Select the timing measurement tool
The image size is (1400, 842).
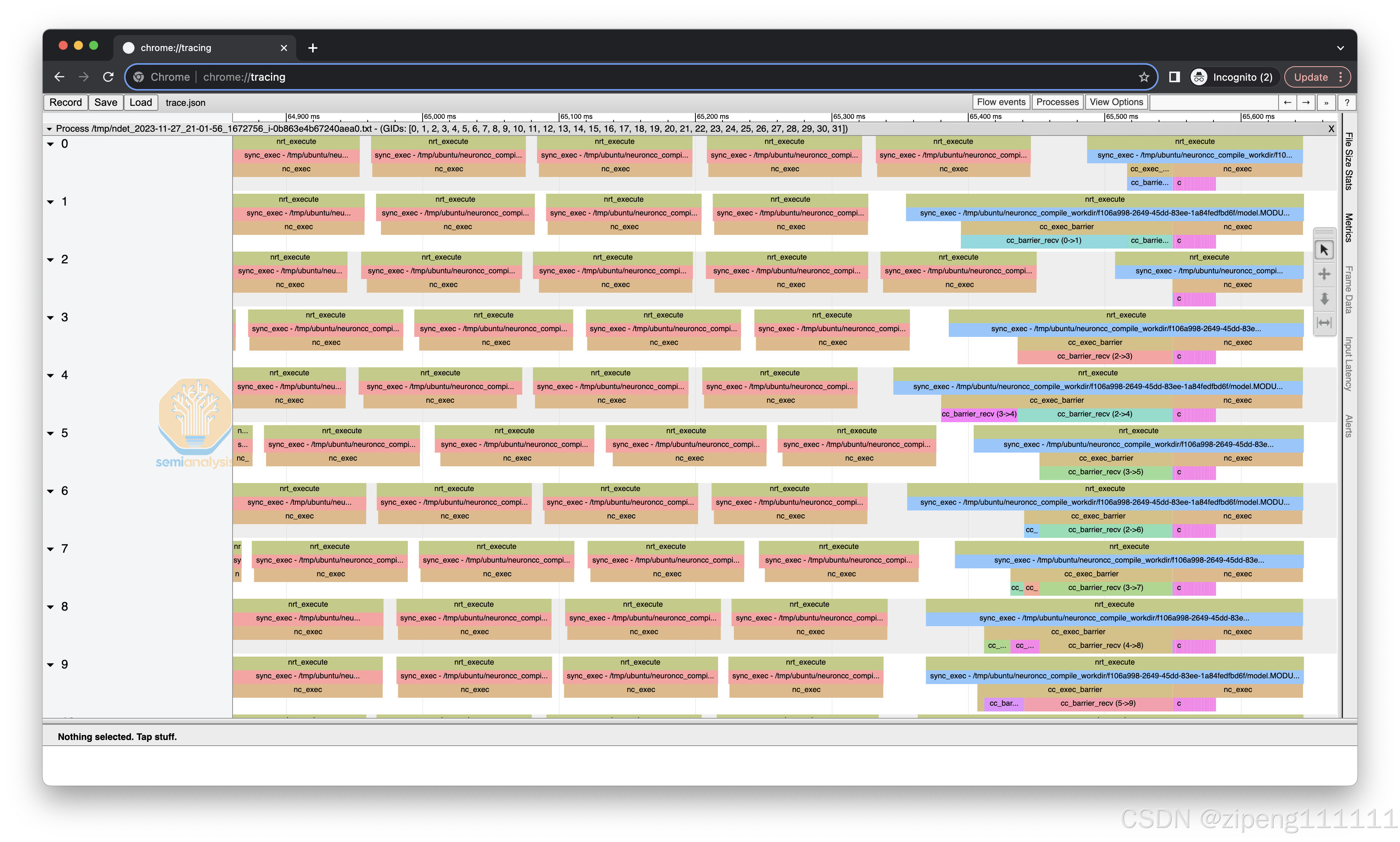tap(1324, 323)
